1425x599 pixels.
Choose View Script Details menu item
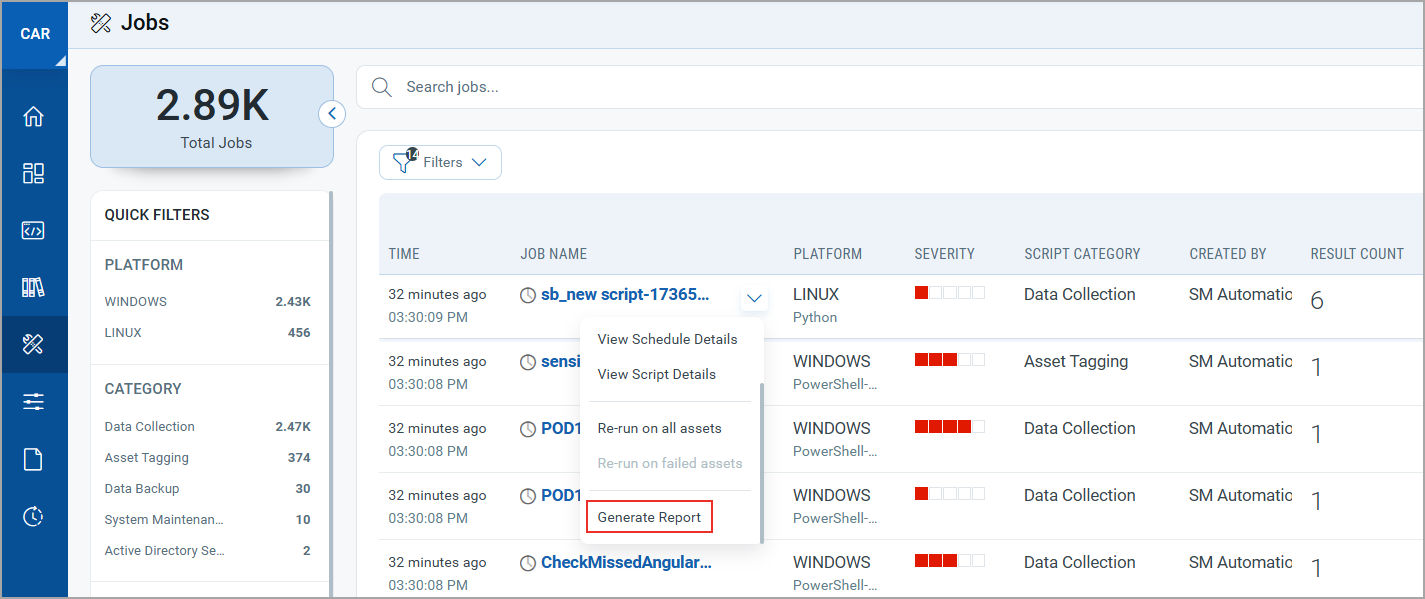657,374
